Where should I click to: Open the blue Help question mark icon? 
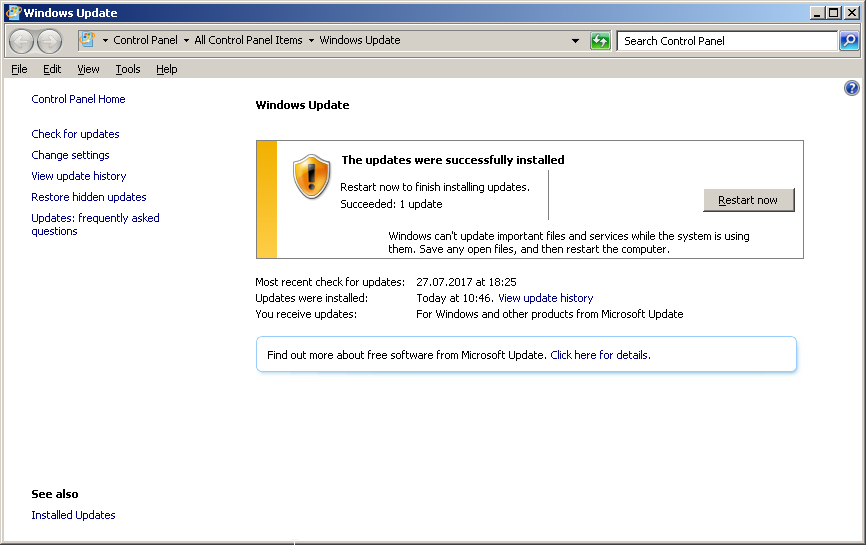click(851, 88)
